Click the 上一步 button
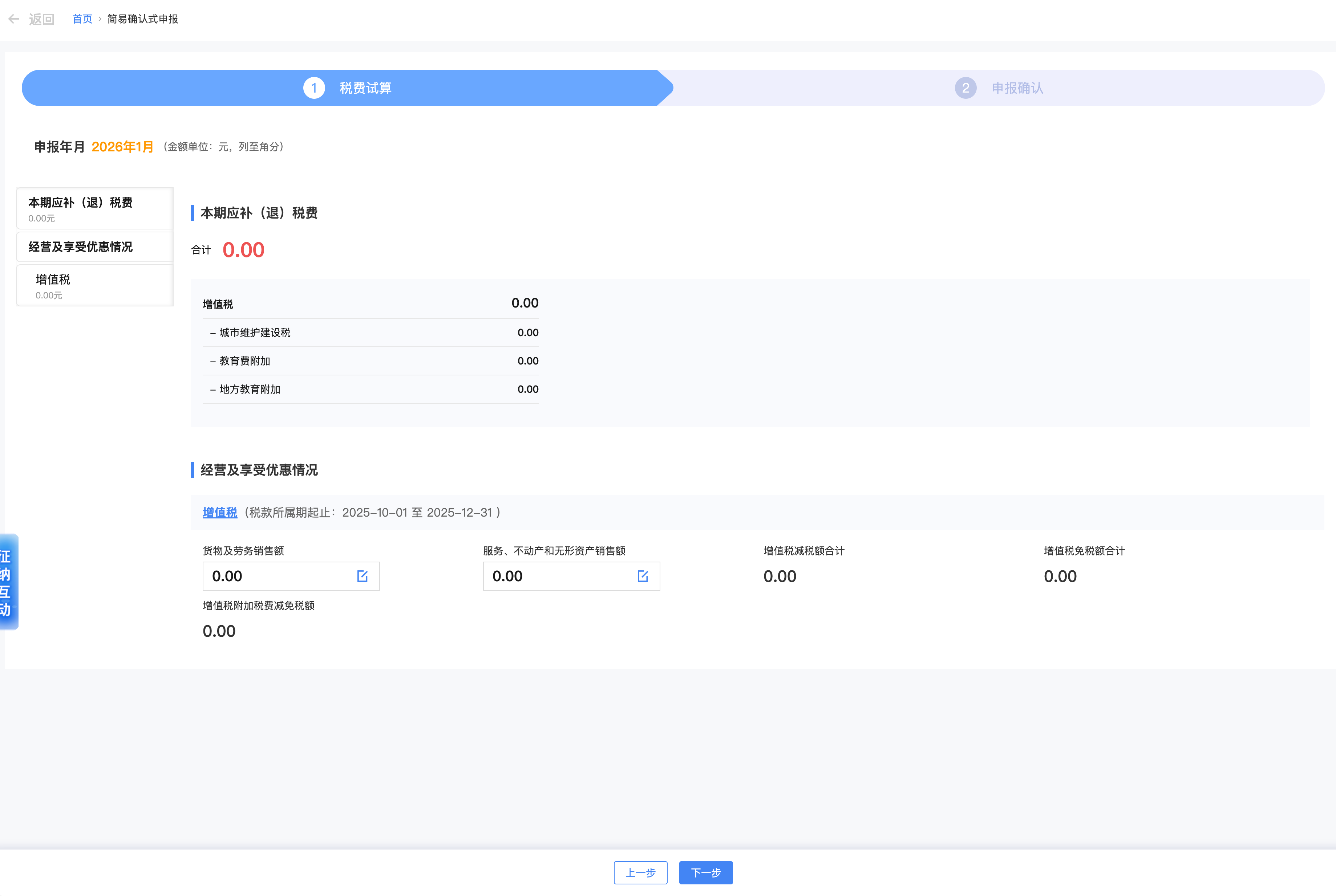This screenshot has height=896, width=1336. point(640,872)
